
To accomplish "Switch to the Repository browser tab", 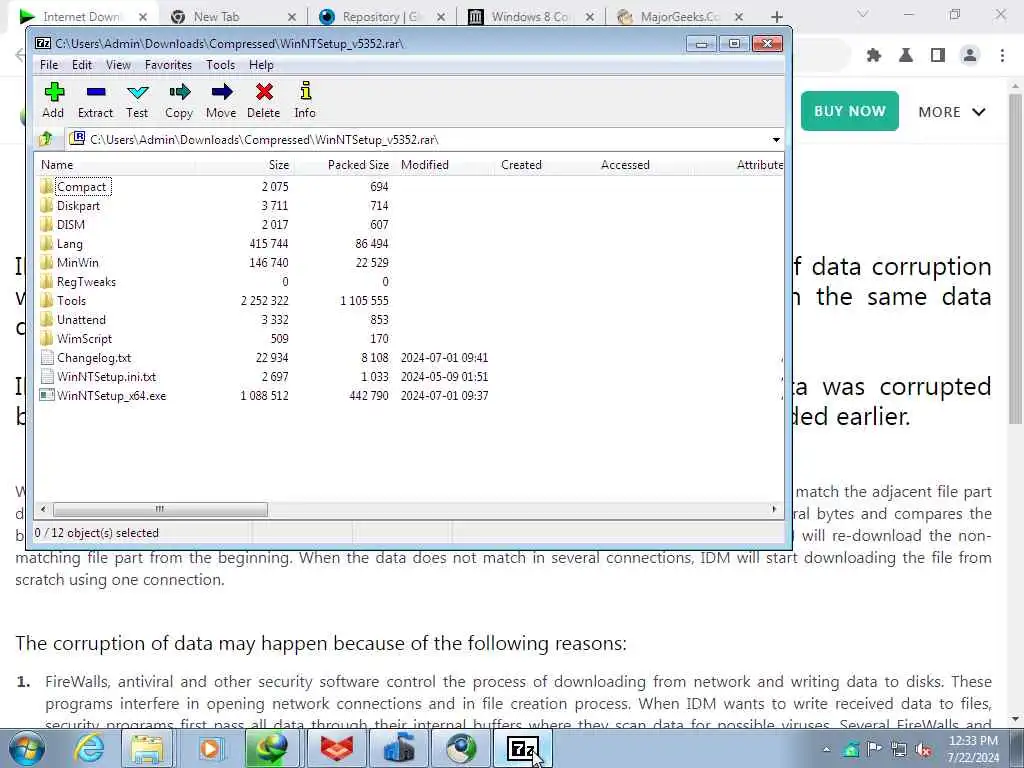I will (380, 16).
